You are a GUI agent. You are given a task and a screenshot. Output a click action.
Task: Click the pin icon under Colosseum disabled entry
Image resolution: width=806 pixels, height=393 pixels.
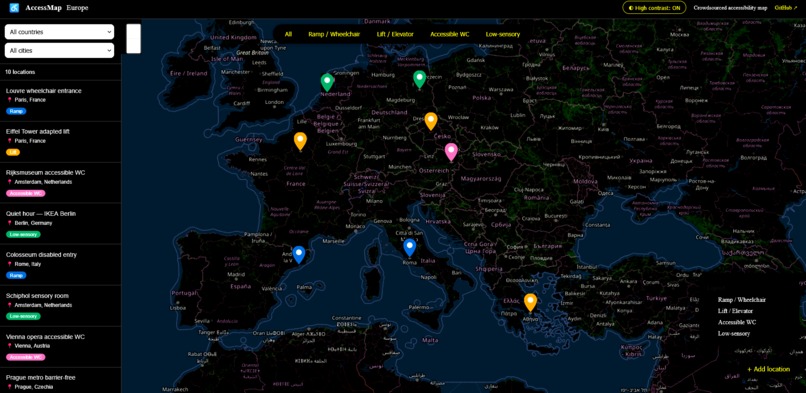[9, 264]
